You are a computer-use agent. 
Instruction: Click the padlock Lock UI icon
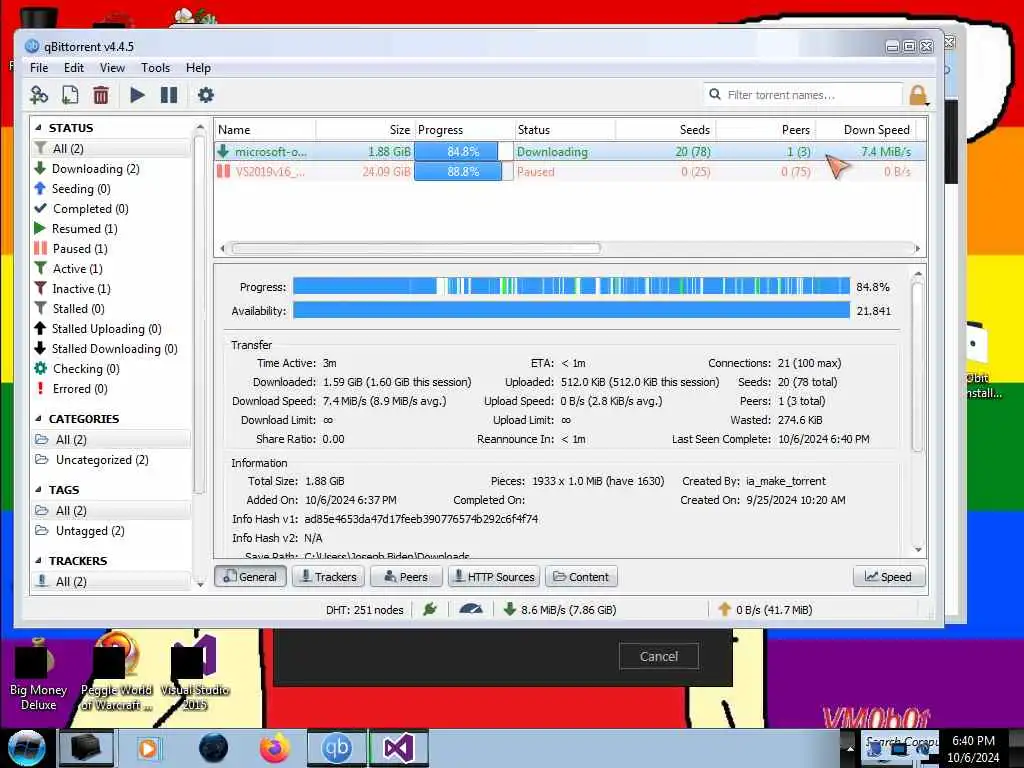pos(918,95)
